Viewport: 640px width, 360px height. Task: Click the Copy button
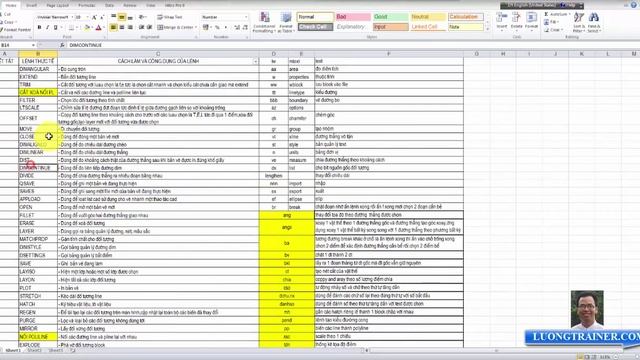8,22
